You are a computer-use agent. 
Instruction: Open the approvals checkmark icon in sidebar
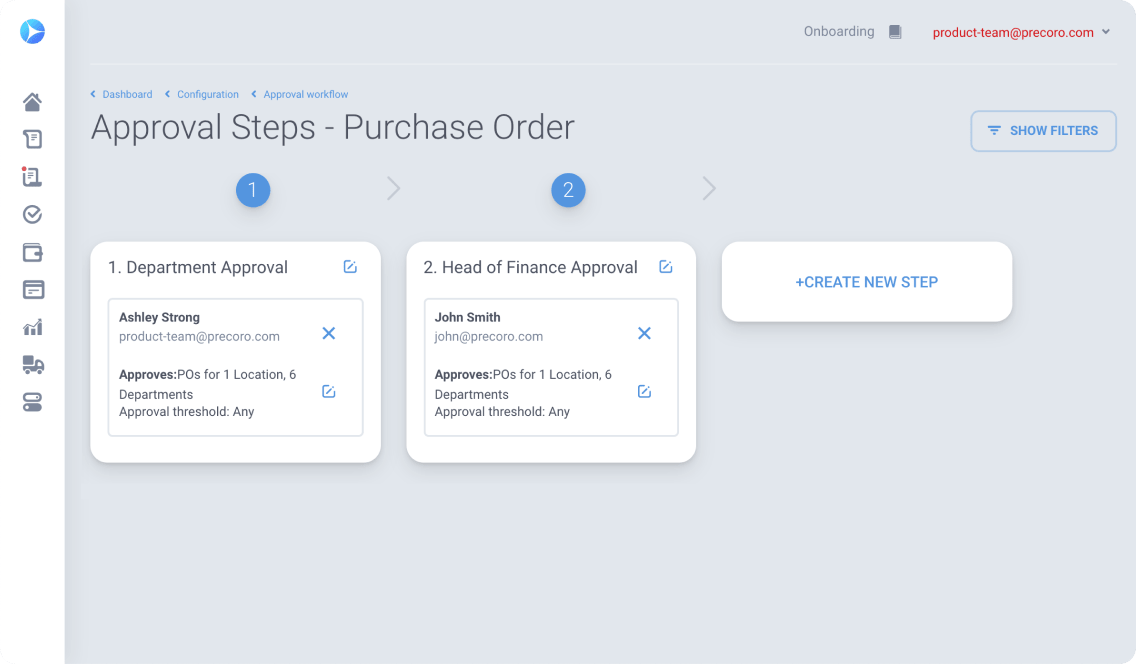[32, 214]
